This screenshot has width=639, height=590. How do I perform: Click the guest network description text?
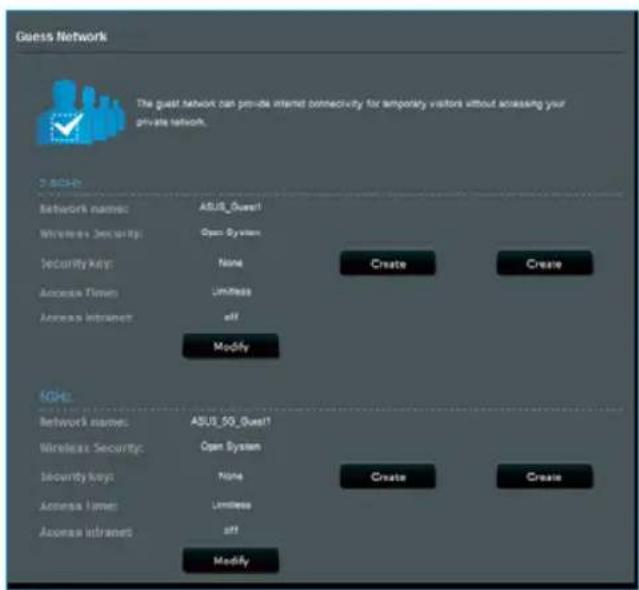click(x=350, y=112)
